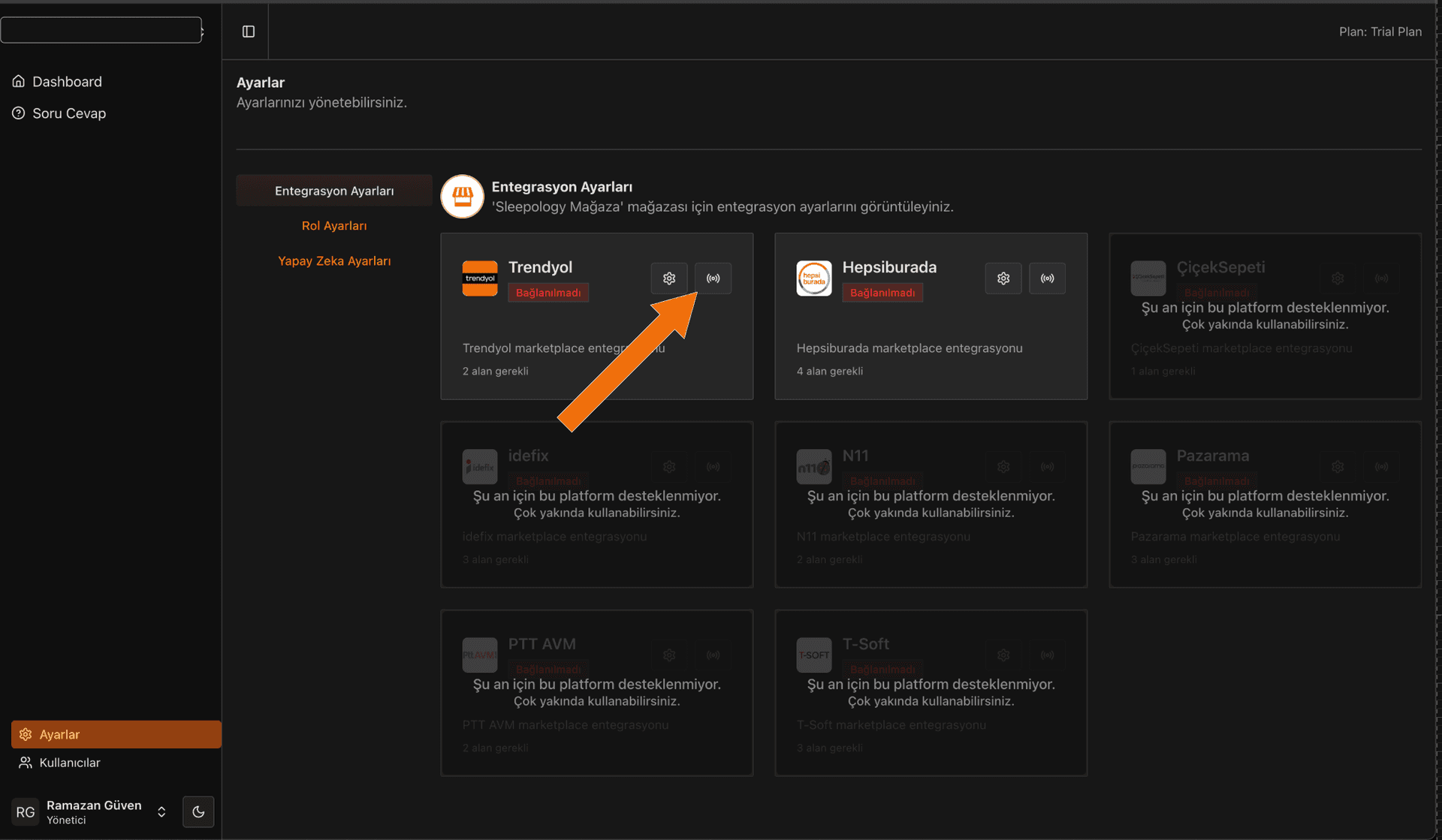
Task: Open Dashboard from sidebar
Action: click(67, 81)
